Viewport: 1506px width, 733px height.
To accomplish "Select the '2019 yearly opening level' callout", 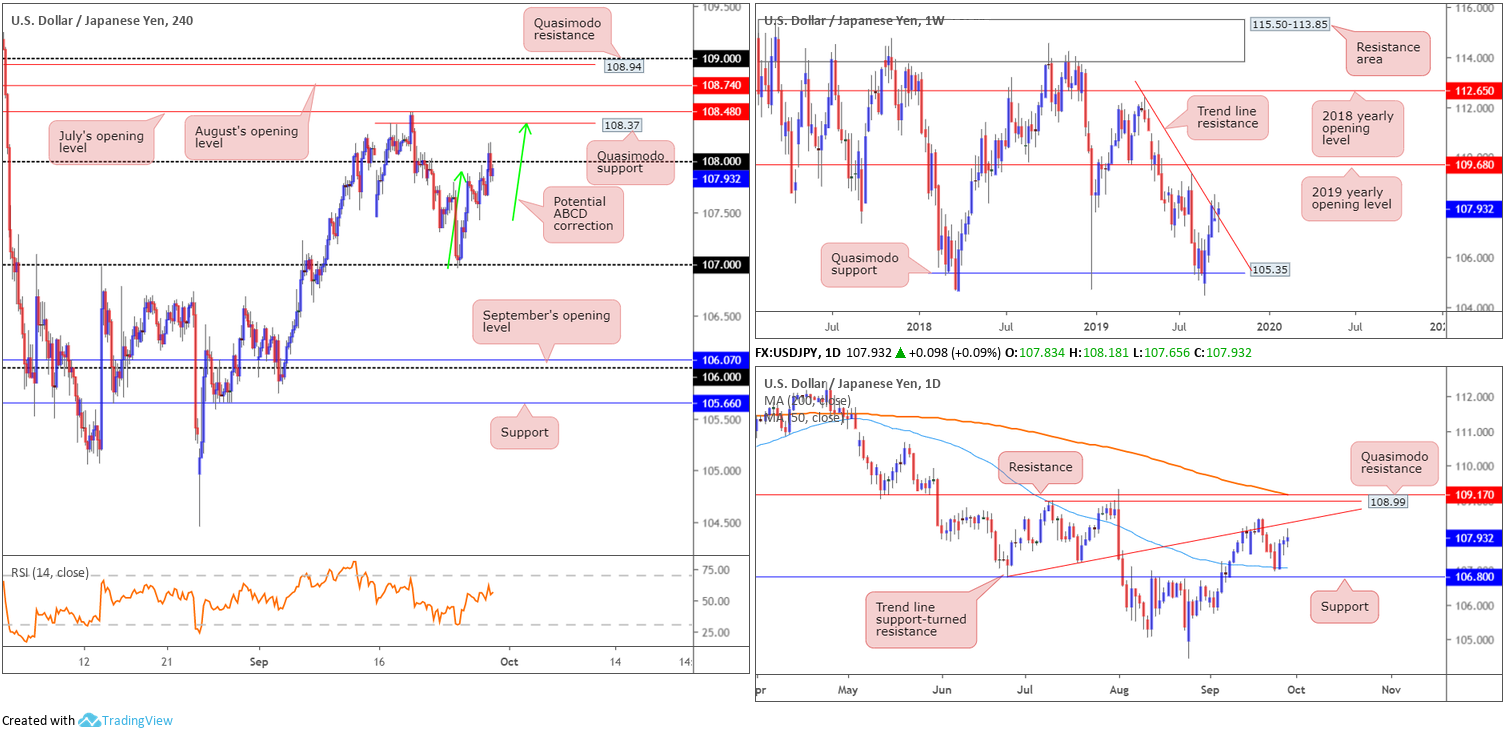I will pyautogui.click(x=1350, y=198).
